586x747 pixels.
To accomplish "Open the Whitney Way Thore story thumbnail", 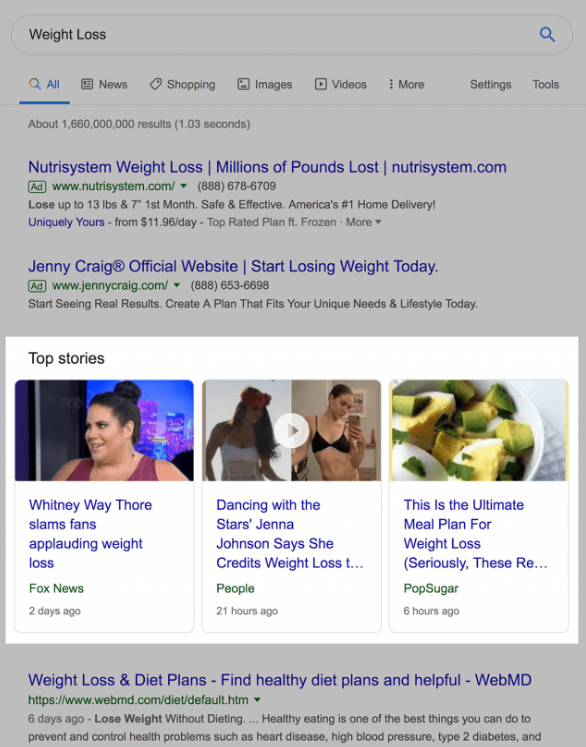I will point(104,430).
